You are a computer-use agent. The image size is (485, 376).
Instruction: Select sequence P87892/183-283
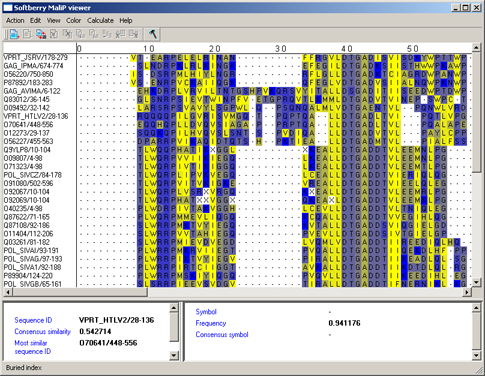pos(28,82)
